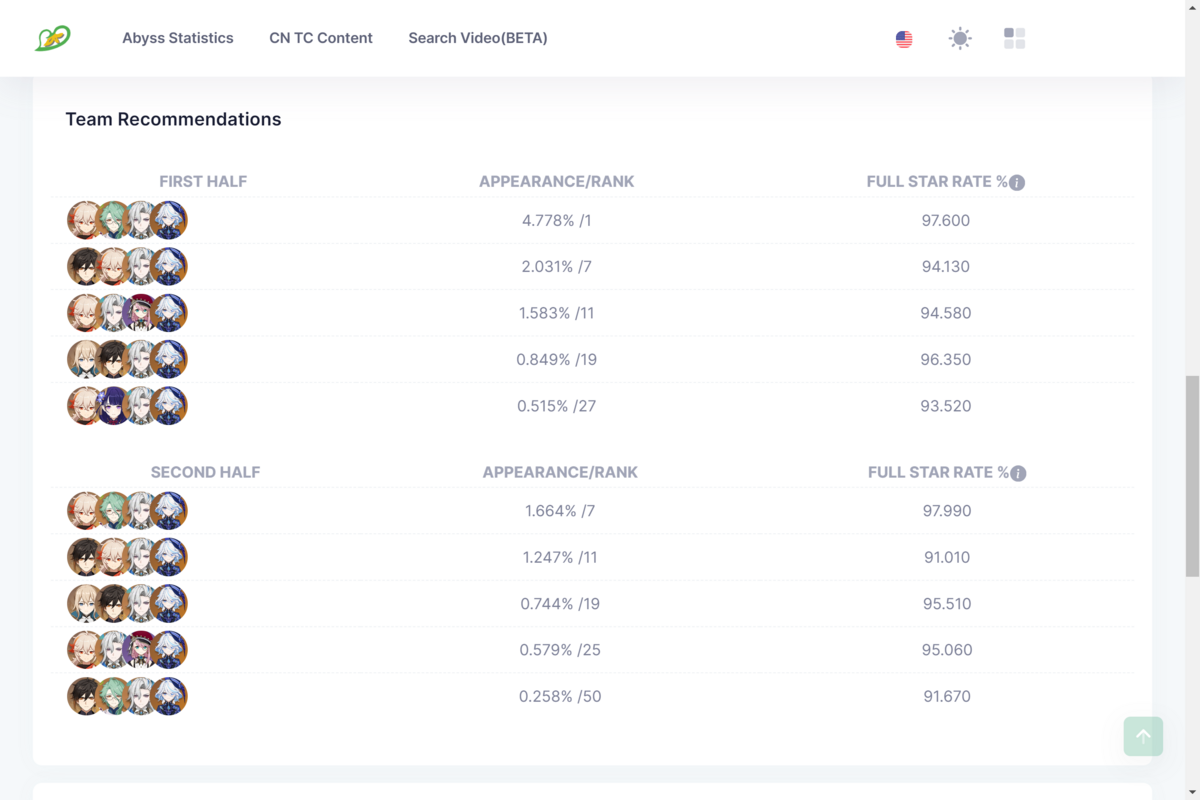Click Baizhu portrait in the 1.664% team
Viewport: 1200px width, 800px height.
click(114, 511)
